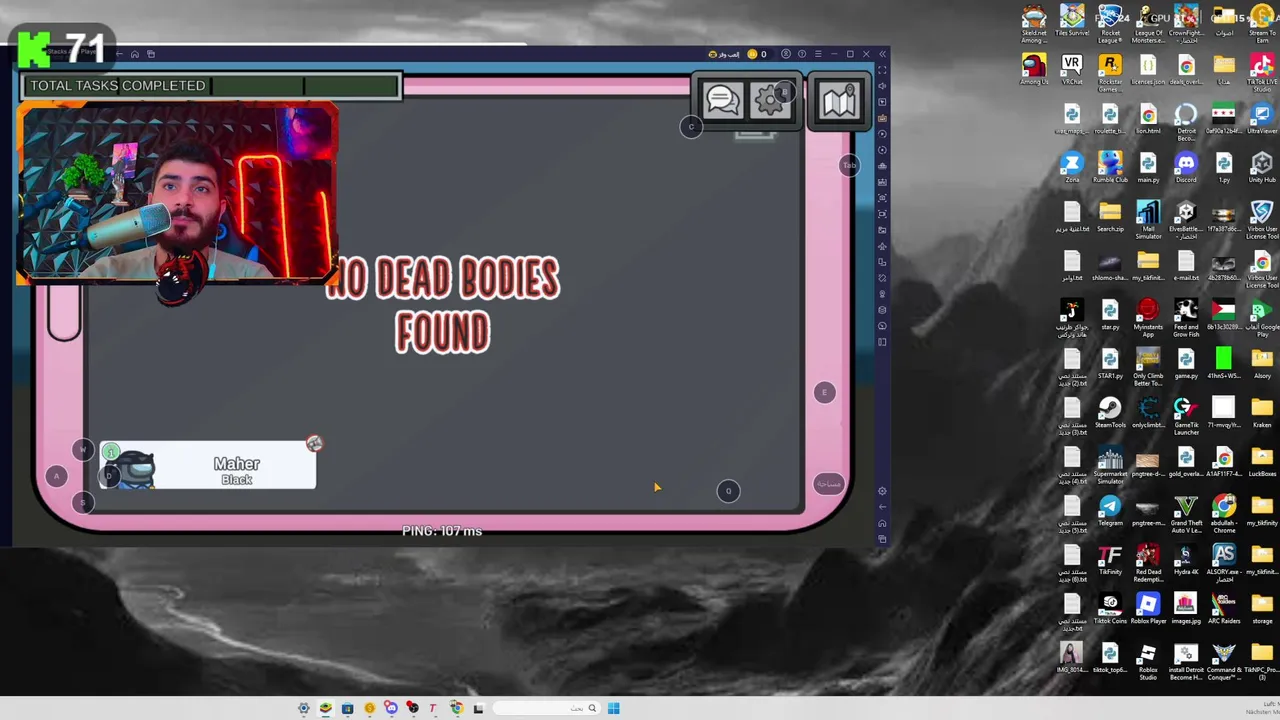Open Hydra 4K desktop shortcut
This screenshot has height=720, width=1280.
pos(1186,560)
